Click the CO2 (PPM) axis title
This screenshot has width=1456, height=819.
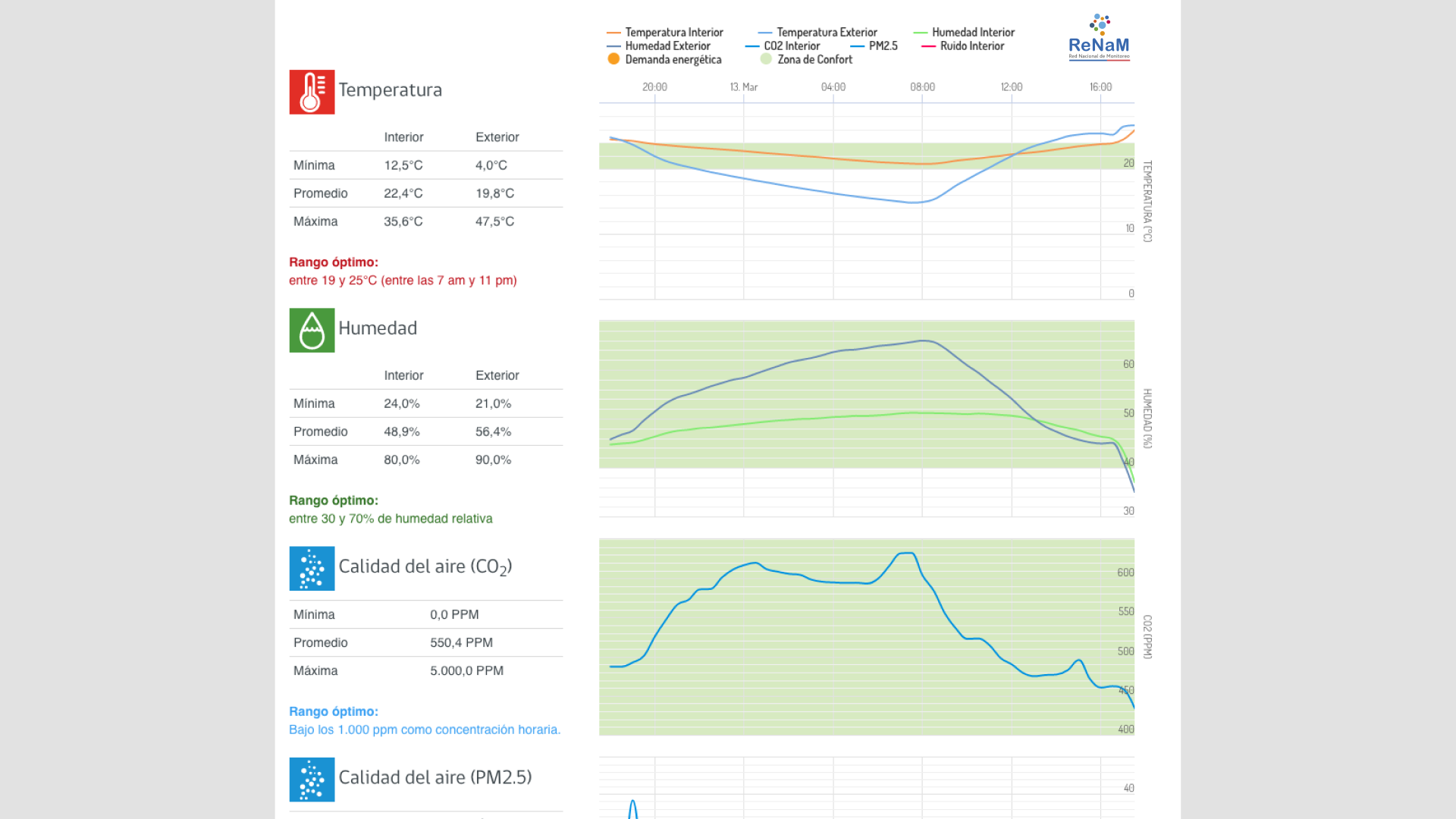click(1147, 637)
